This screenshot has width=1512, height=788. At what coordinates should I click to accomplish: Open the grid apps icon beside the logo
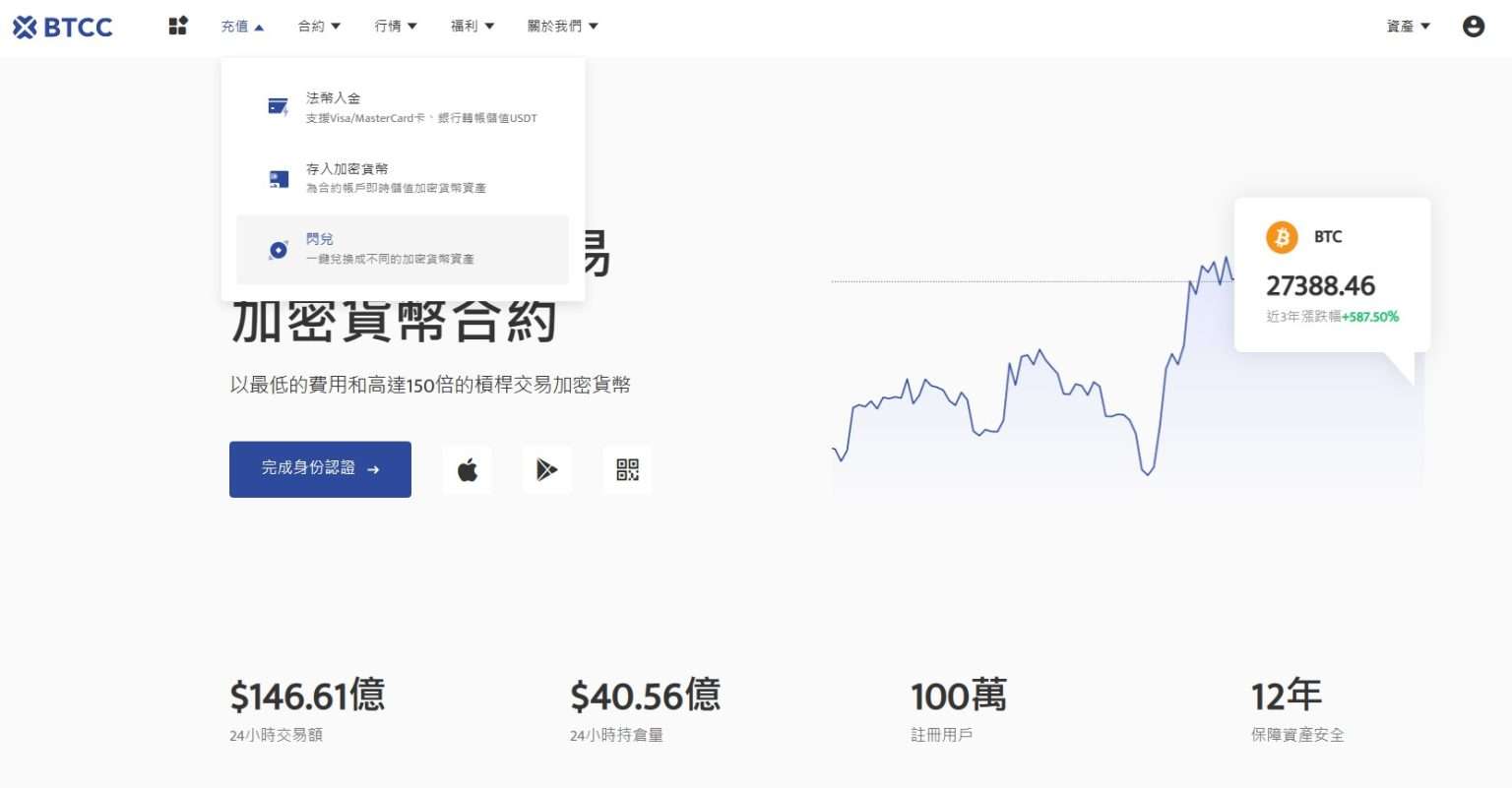[178, 26]
